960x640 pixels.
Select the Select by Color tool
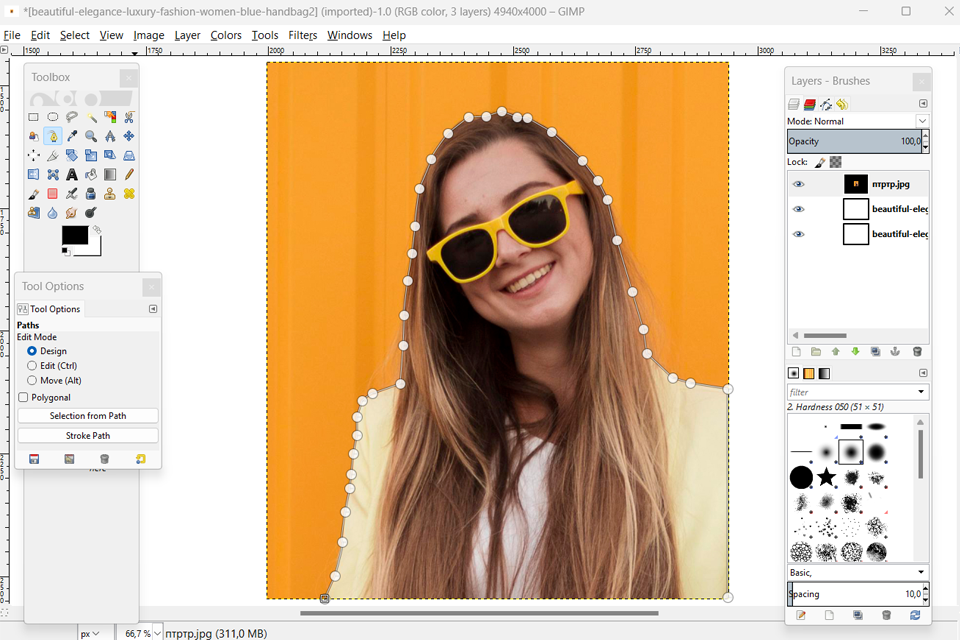coord(110,117)
